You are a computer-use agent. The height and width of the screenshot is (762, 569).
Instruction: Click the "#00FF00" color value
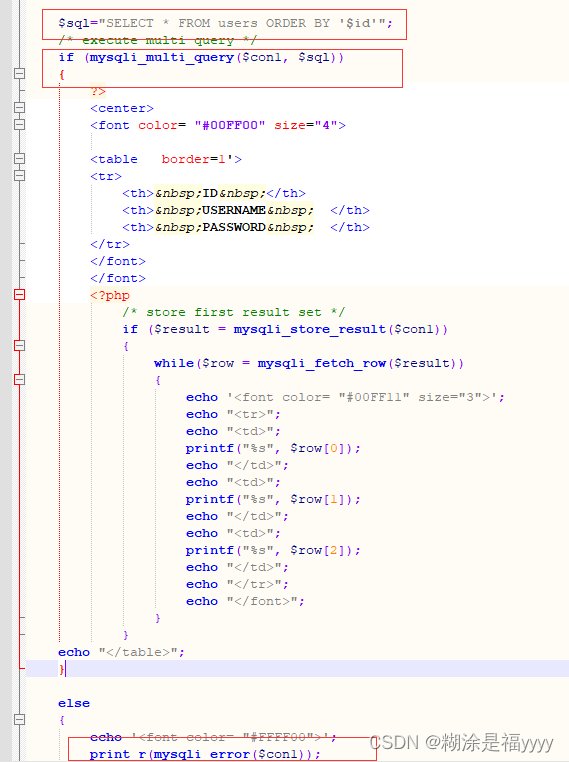(230, 125)
